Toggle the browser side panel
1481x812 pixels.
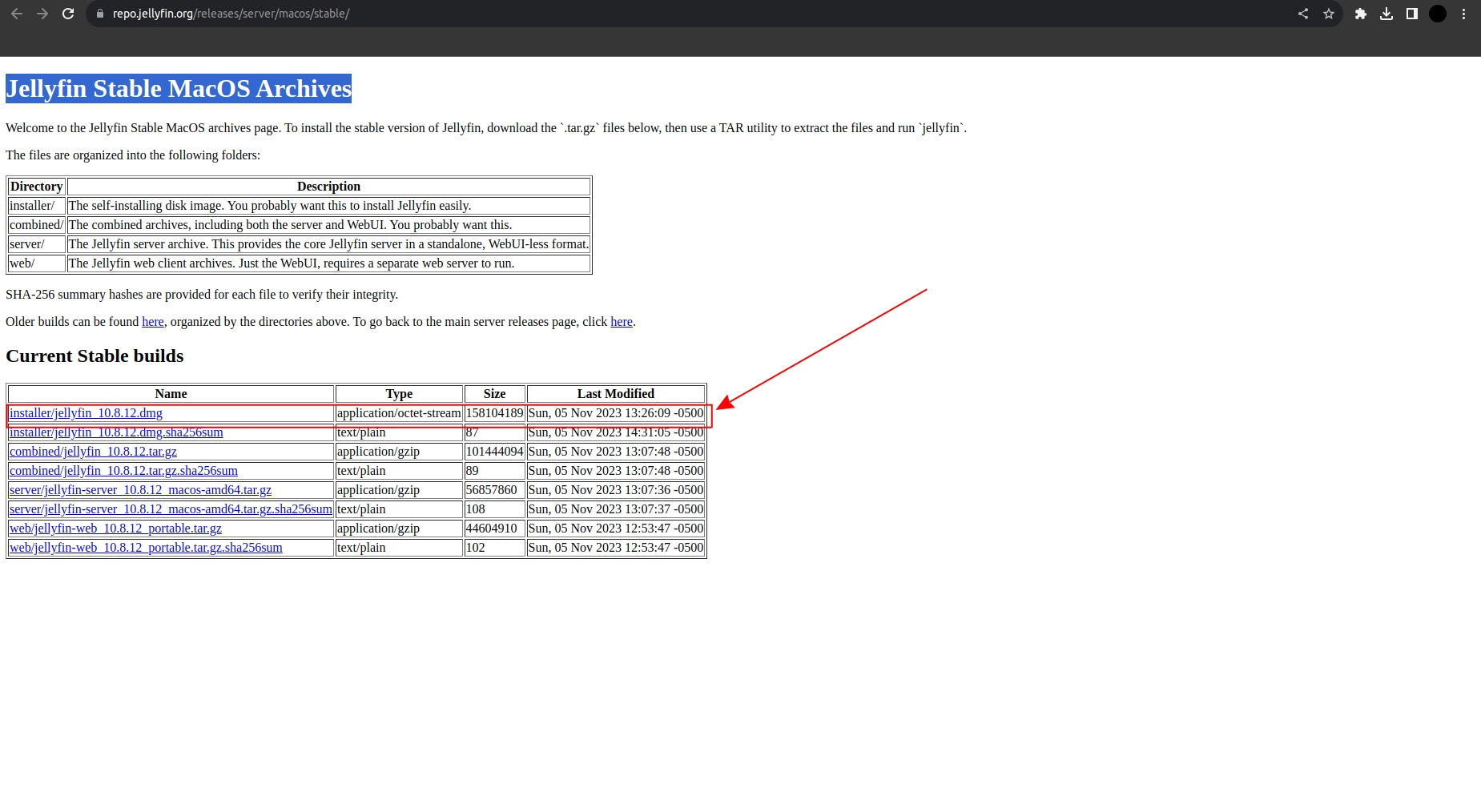[1412, 14]
